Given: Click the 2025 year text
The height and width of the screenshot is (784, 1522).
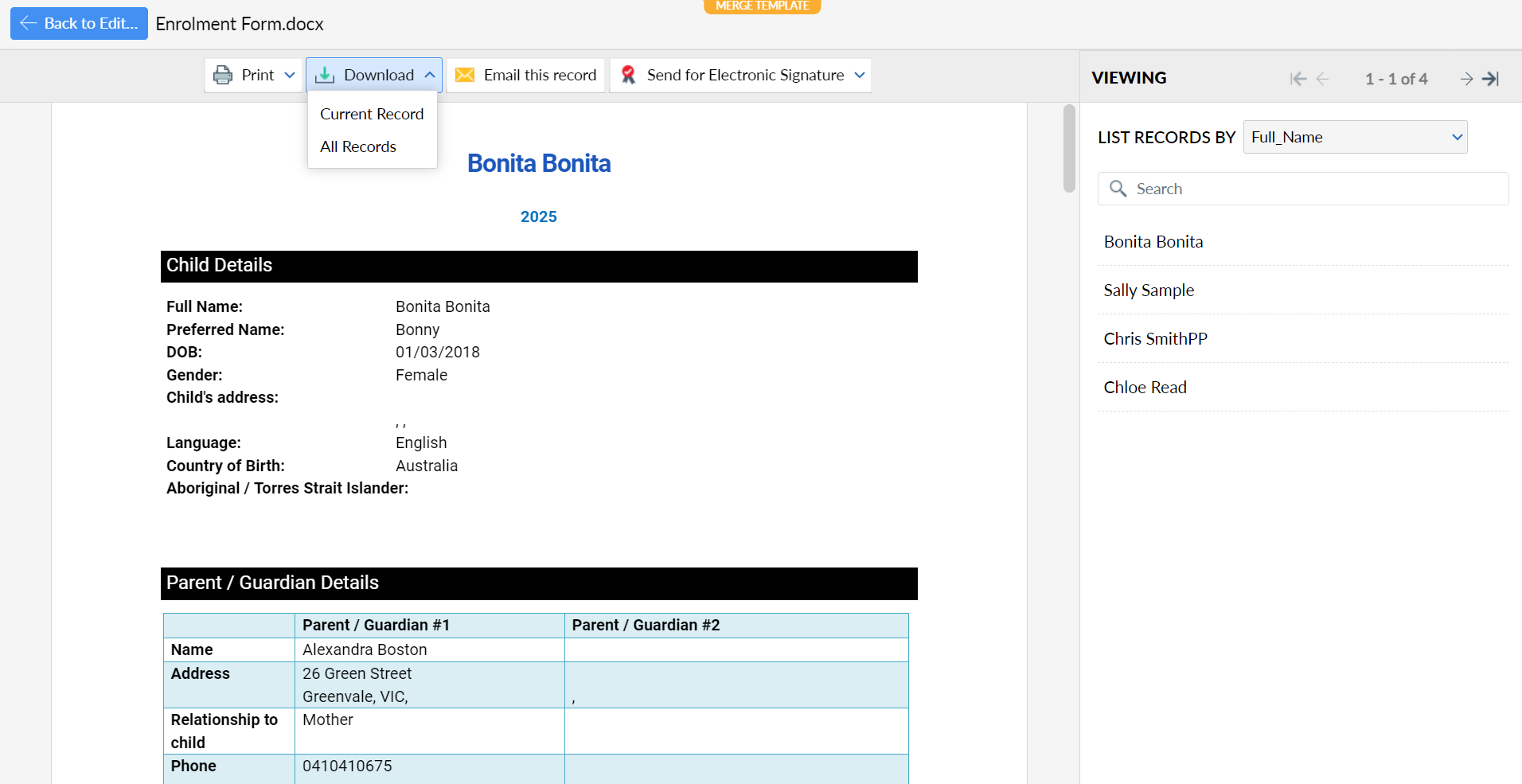Looking at the screenshot, I should [539, 216].
